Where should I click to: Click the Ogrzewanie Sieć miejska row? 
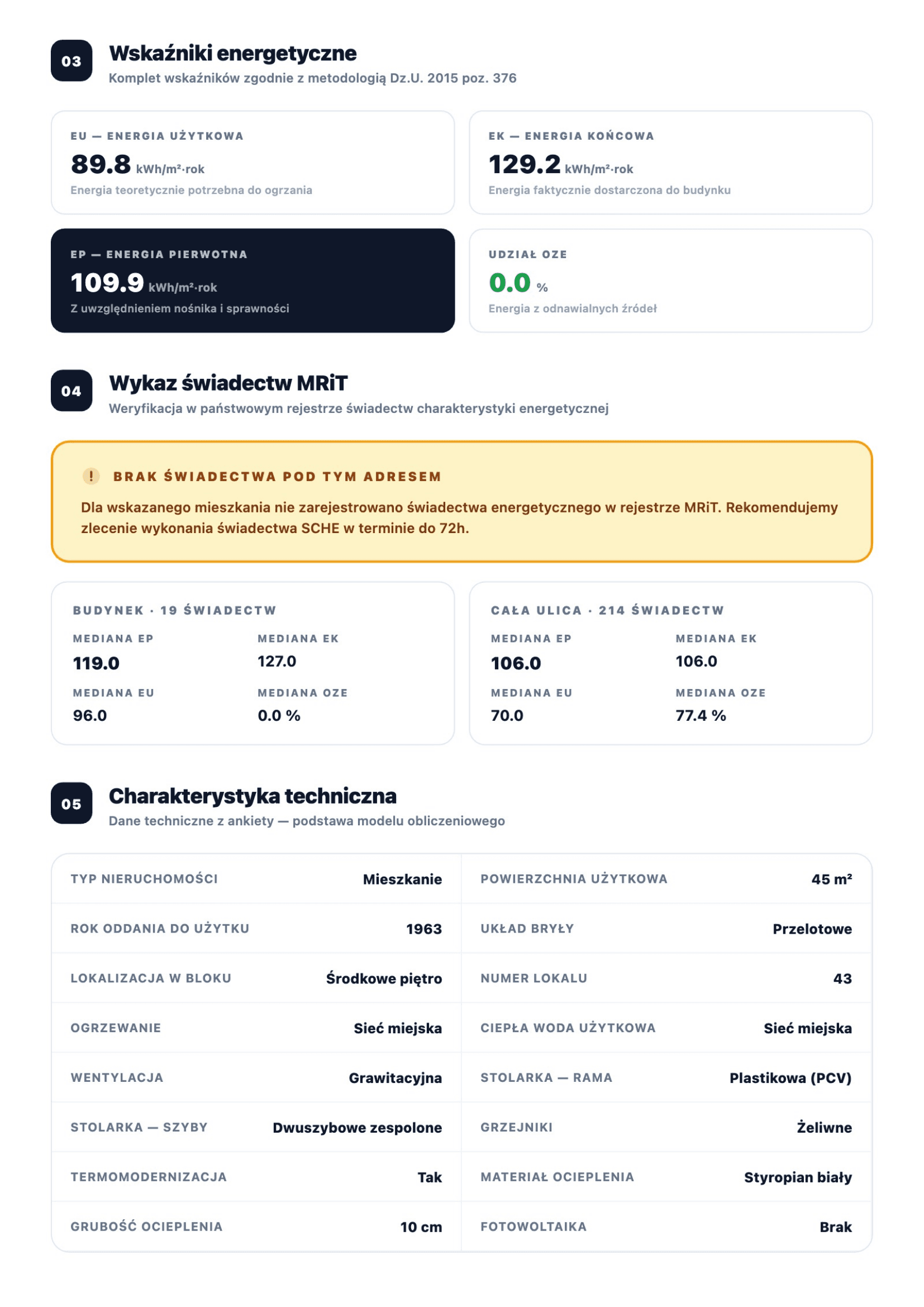[x=256, y=1028]
